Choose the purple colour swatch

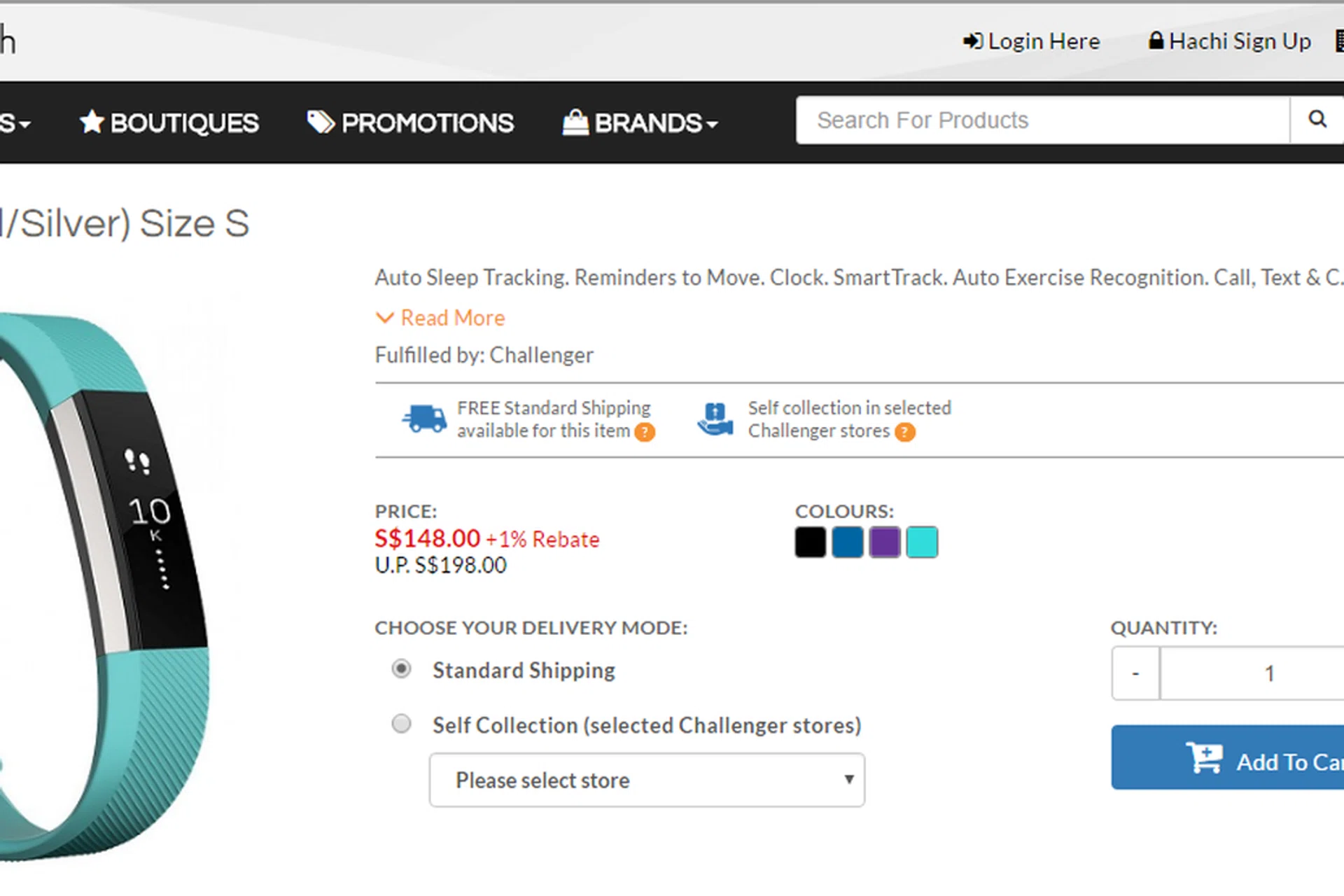885,542
